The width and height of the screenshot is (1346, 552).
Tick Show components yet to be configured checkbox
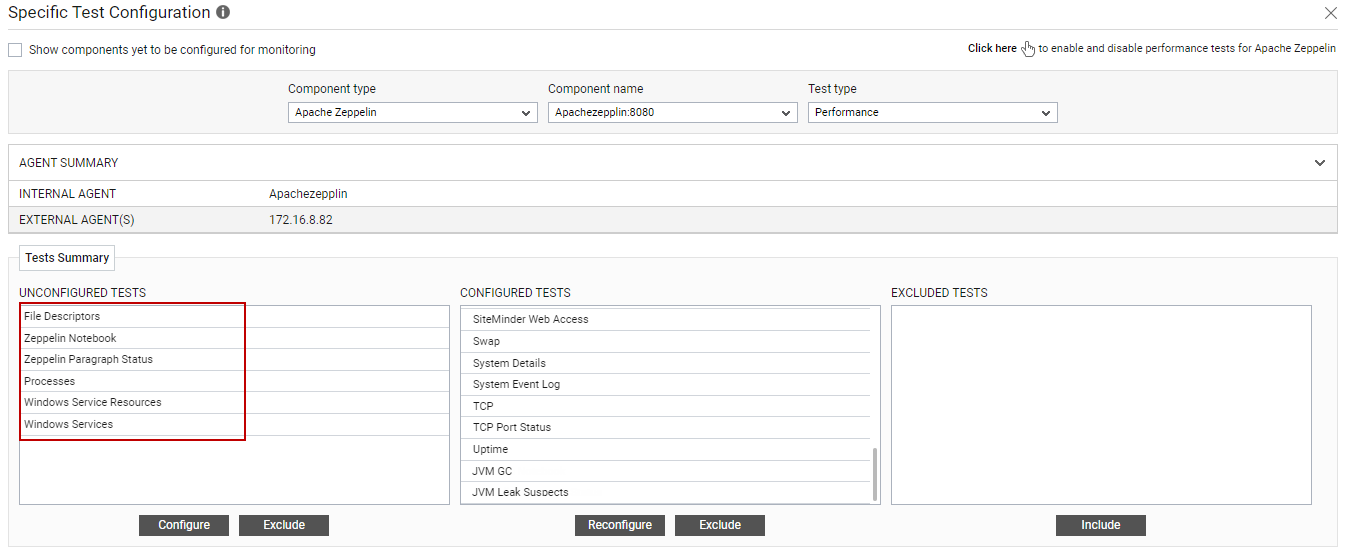click(15, 49)
